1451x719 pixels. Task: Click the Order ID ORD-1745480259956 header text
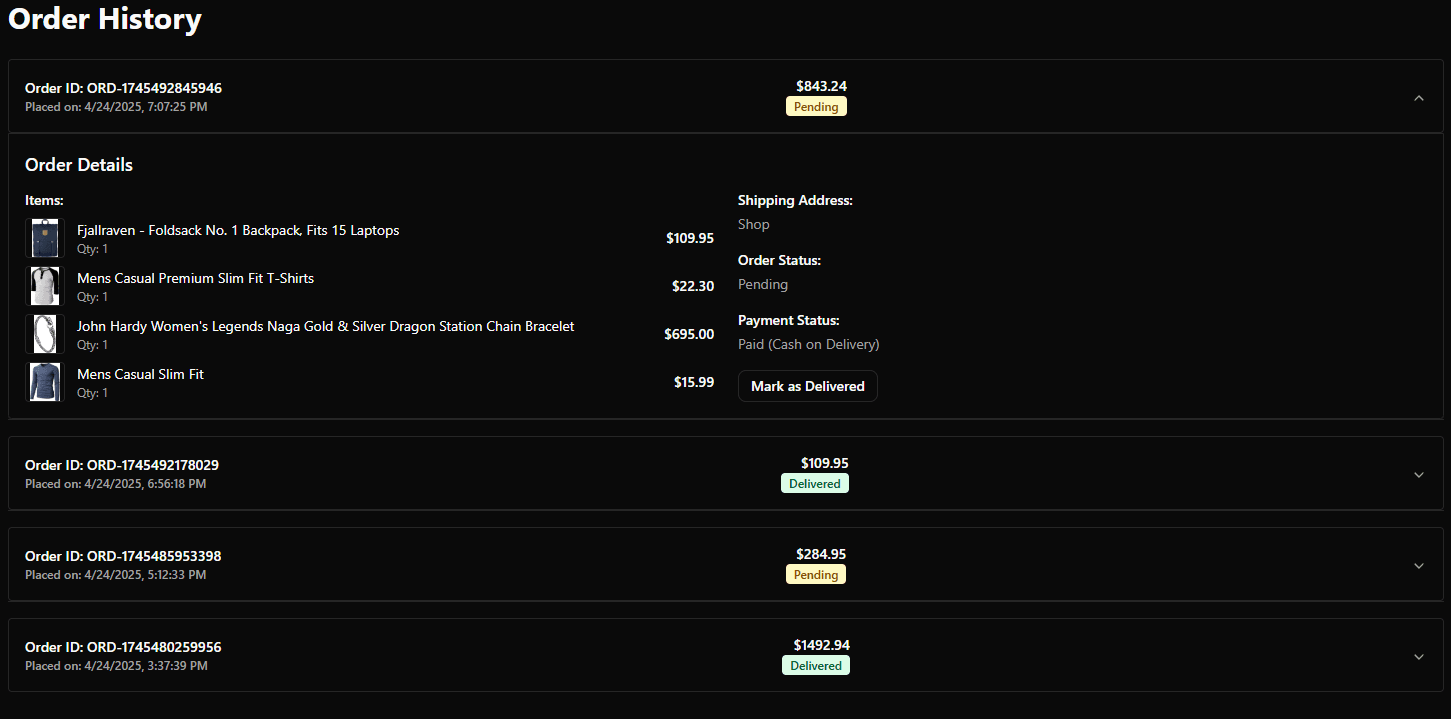click(x=123, y=647)
